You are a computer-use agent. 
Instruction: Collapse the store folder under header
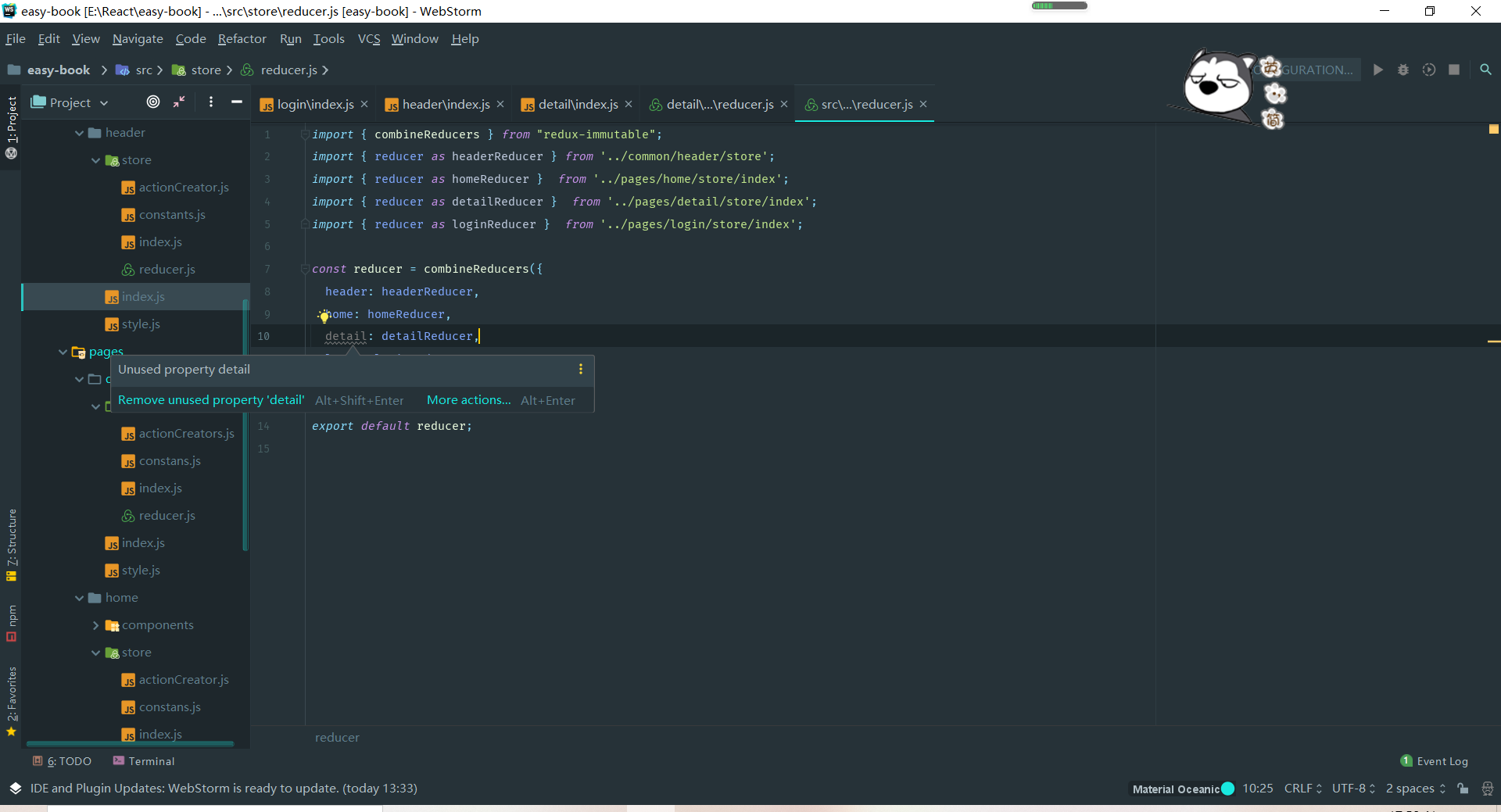(95, 160)
